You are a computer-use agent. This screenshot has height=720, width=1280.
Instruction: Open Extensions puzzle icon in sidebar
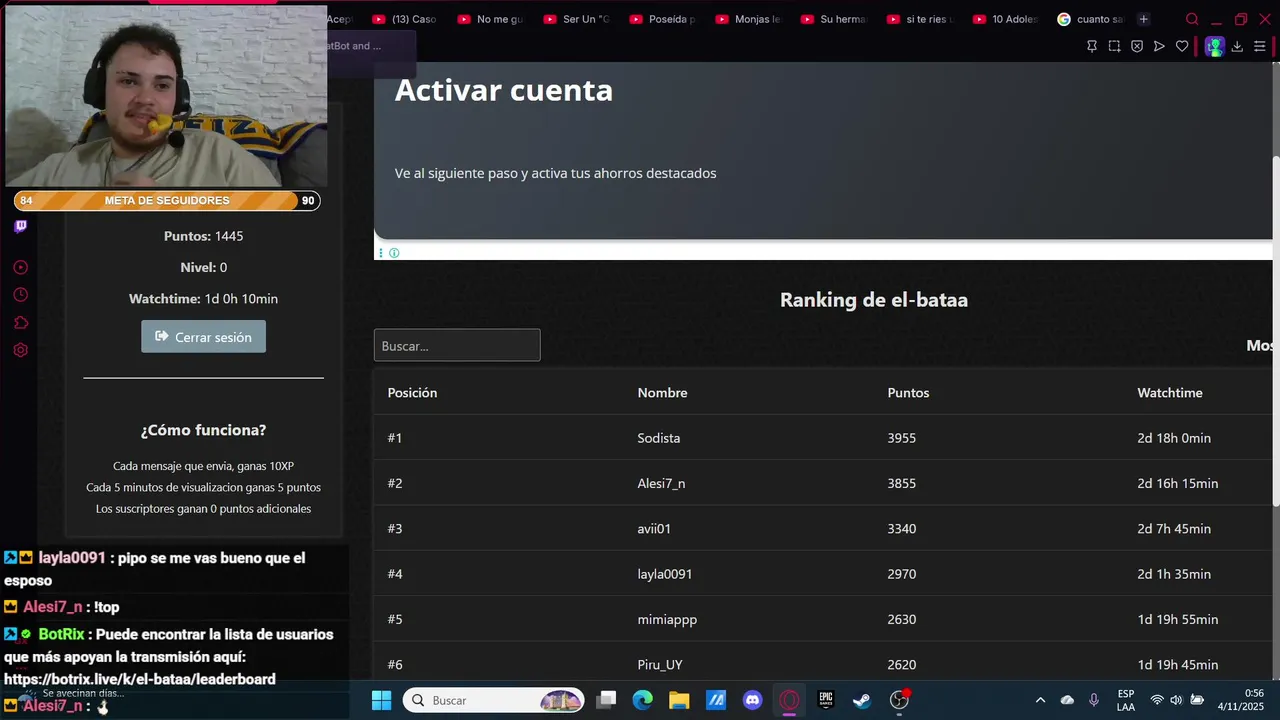(20, 323)
